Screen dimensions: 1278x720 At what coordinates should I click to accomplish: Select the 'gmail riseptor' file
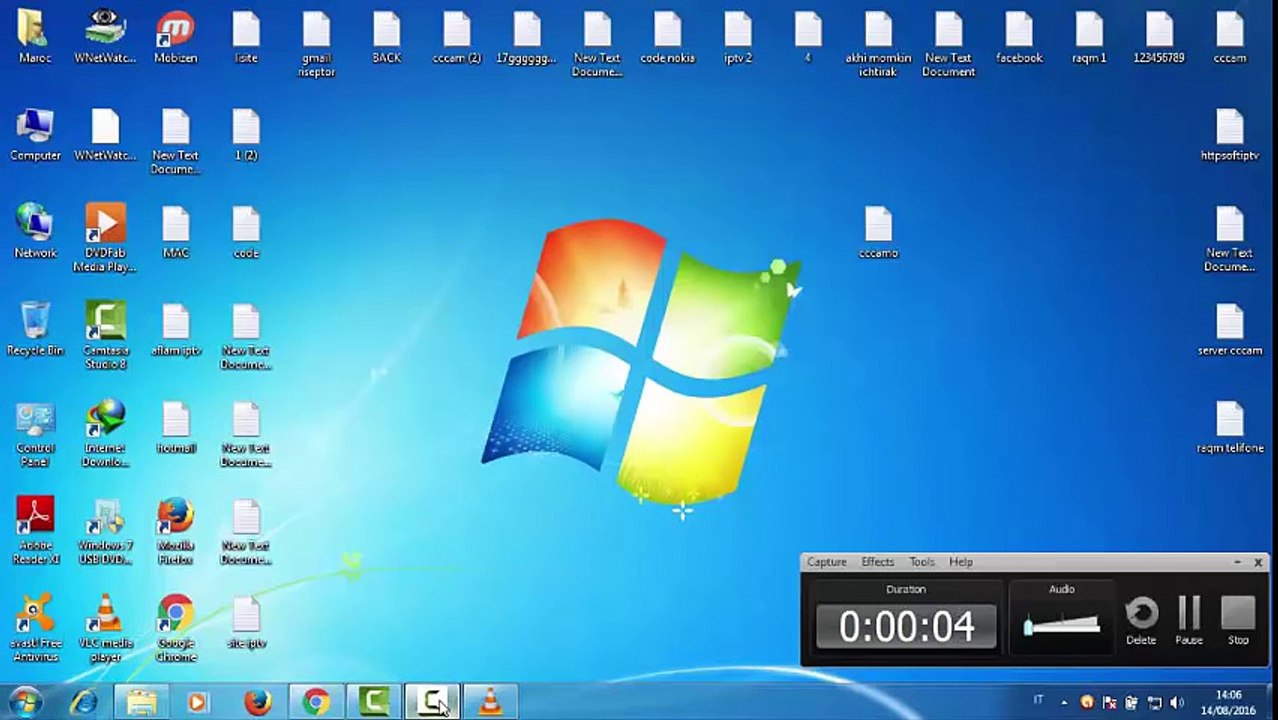pos(316,44)
